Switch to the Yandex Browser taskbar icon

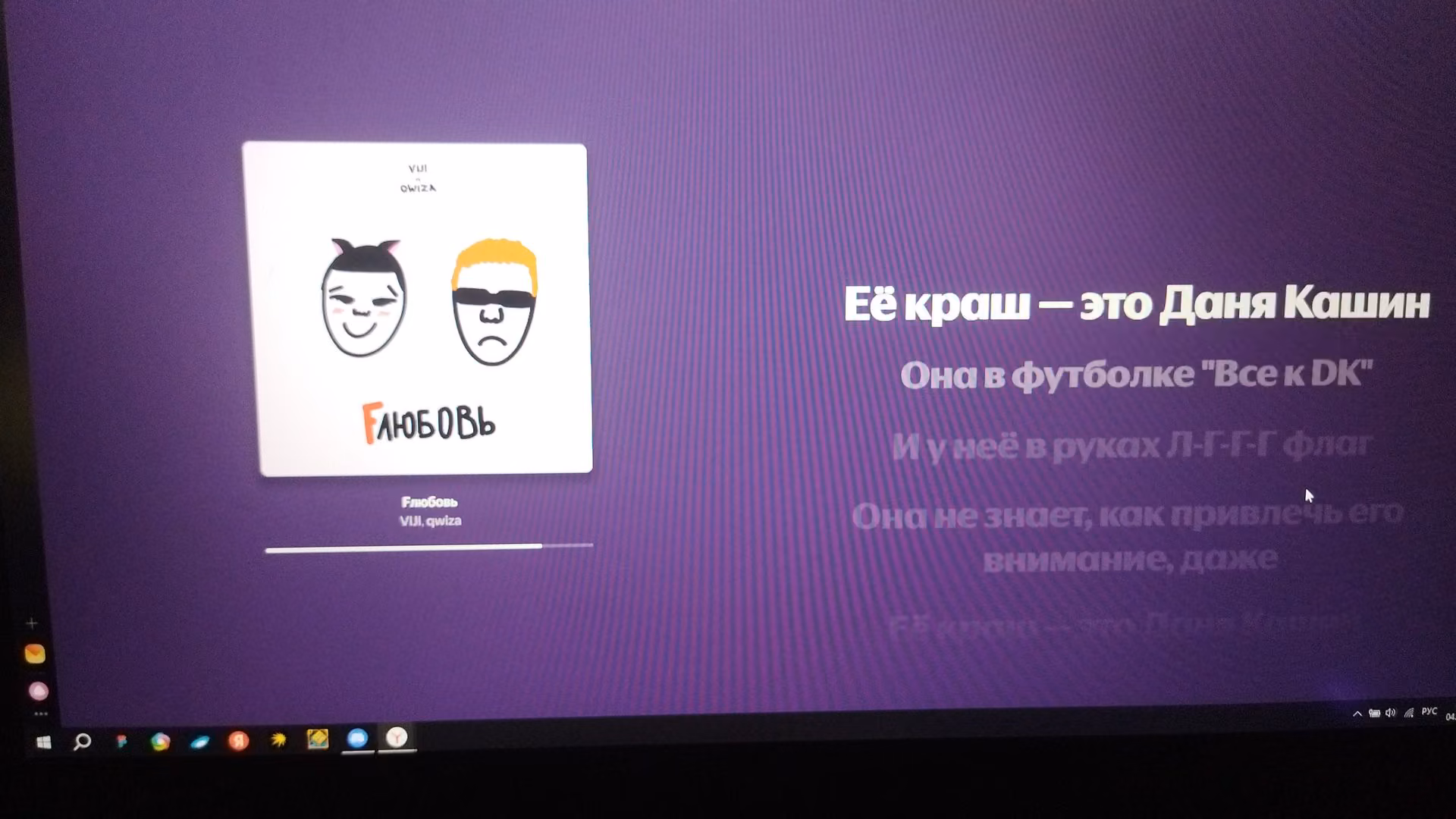397,737
